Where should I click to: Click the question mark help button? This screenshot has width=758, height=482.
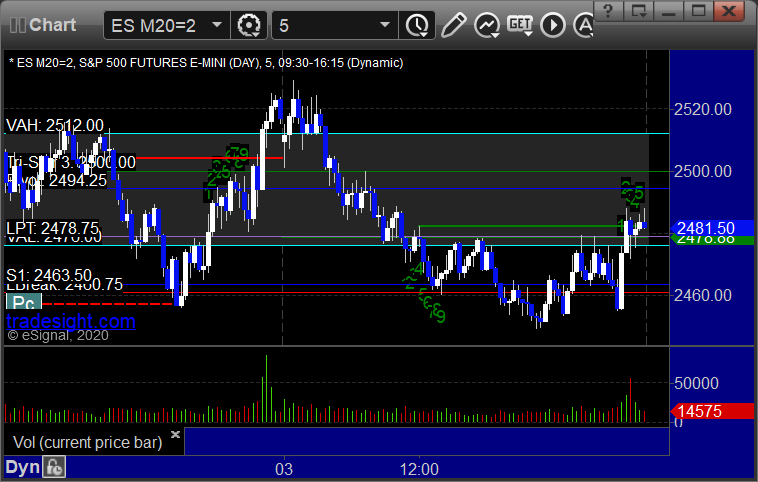(608, 11)
